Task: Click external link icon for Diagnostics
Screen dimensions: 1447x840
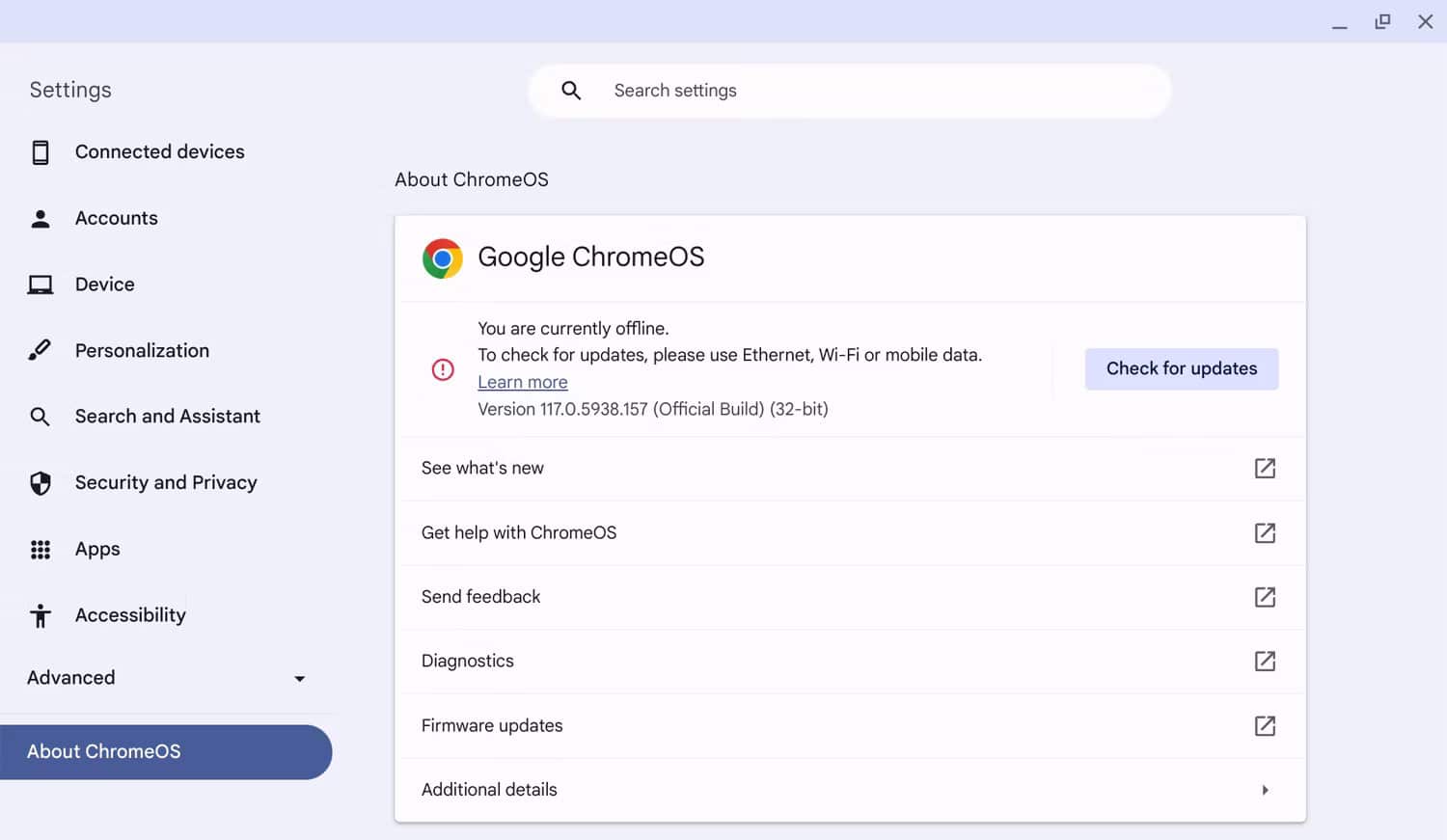Action: (x=1265, y=662)
